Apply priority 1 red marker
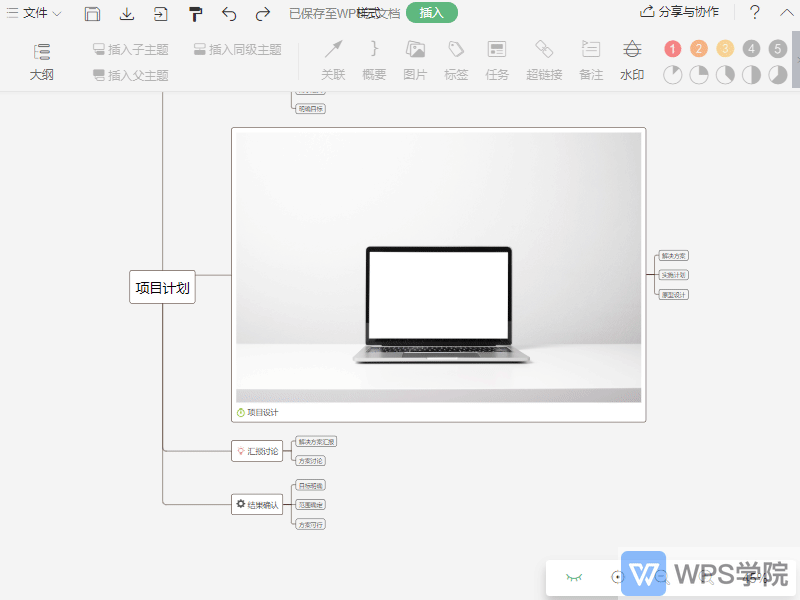The image size is (800, 600). pyautogui.click(x=672, y=49)
